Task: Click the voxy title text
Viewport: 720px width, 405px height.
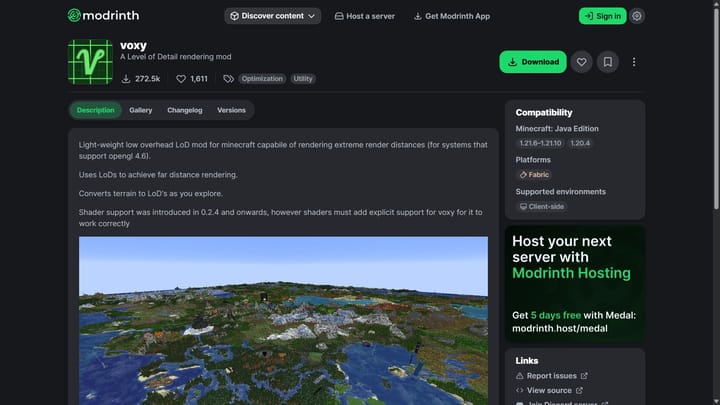Action: 133,45
